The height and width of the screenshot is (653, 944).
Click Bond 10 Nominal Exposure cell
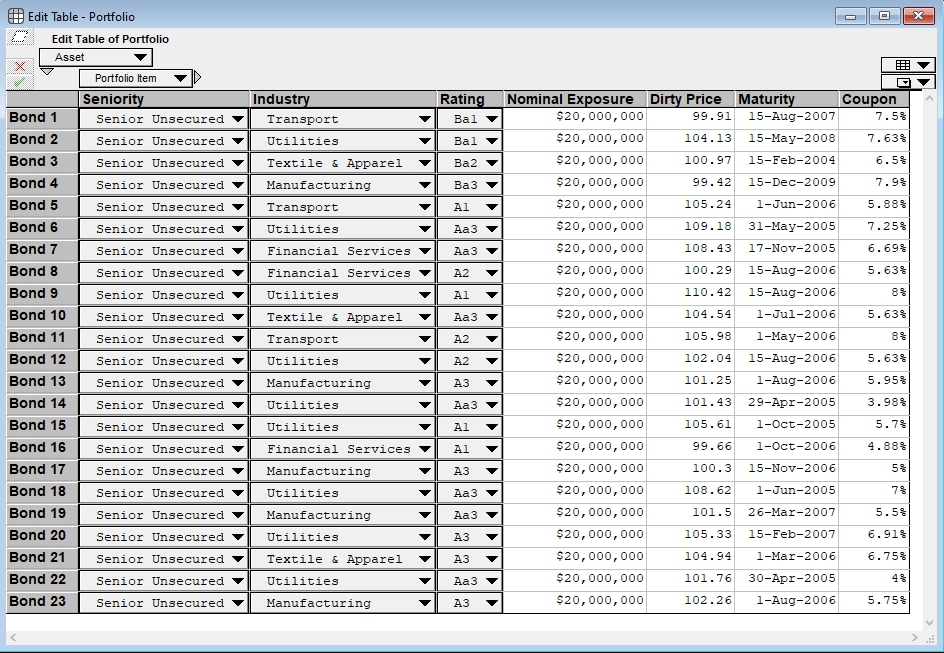click(575, 316)
